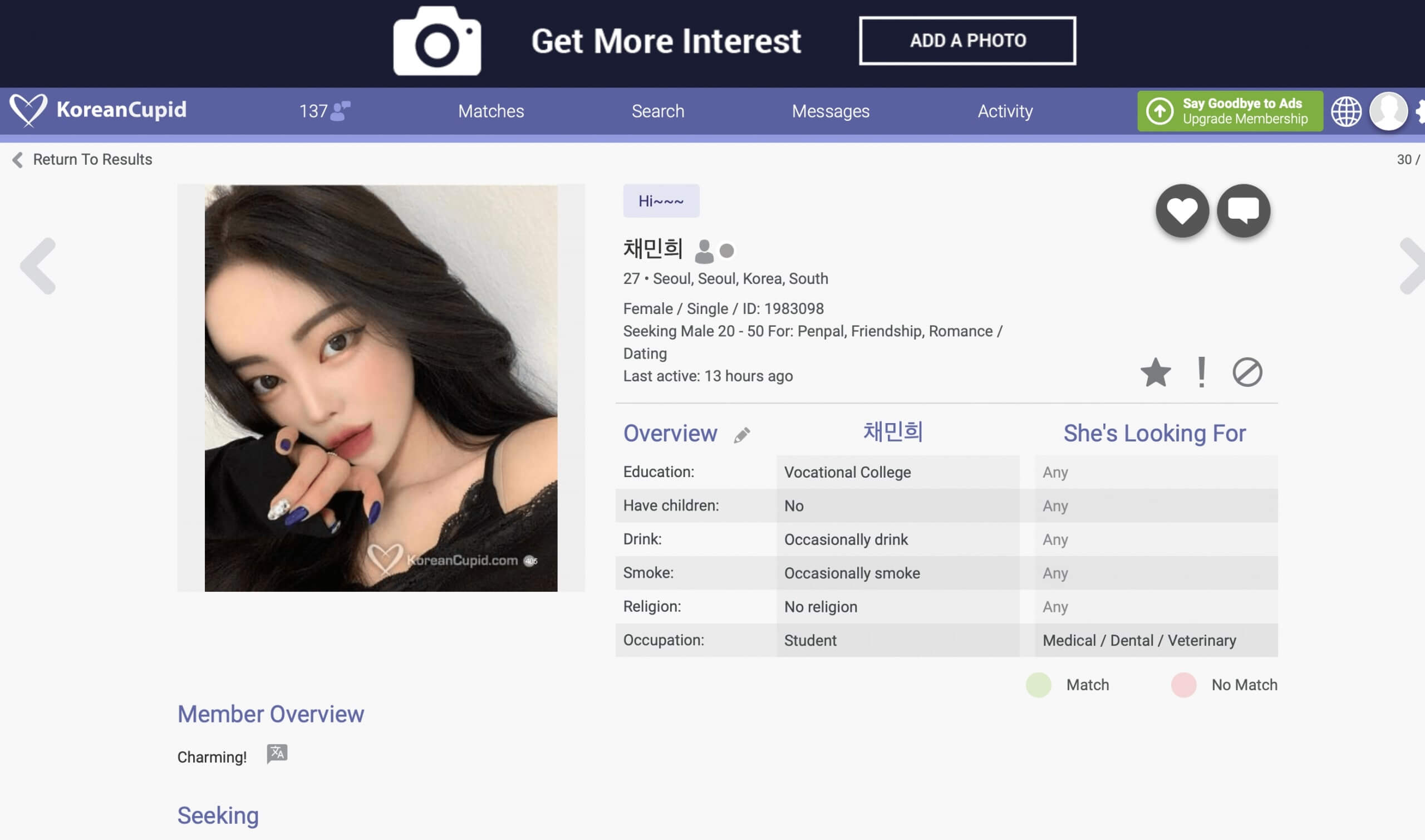The width and height of the screenshot is (1425, 840).
Task: Open the profile avatar menu
Action: (1388, 111)
